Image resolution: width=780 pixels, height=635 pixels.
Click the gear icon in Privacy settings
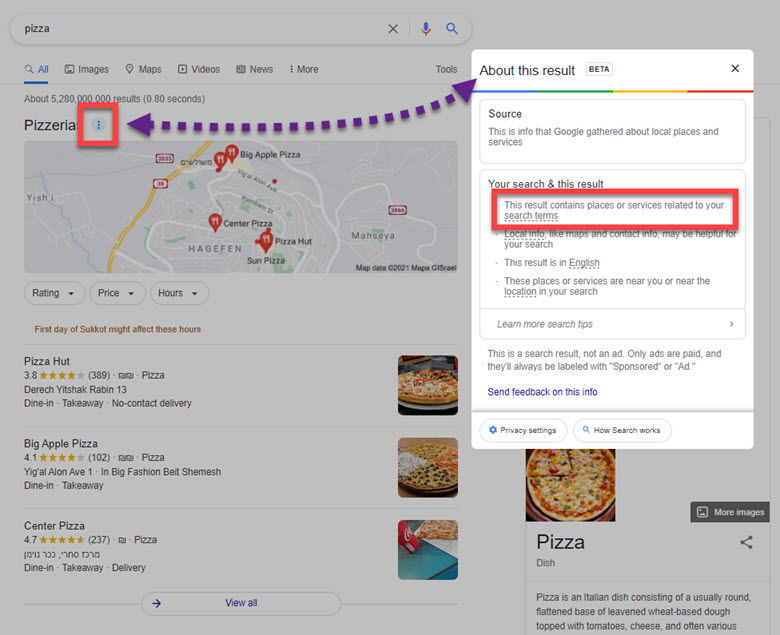[x=493, y=430]
